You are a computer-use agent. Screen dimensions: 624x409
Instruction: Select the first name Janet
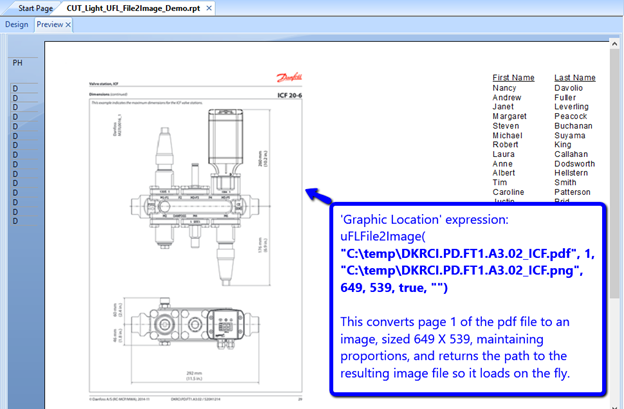503,107
